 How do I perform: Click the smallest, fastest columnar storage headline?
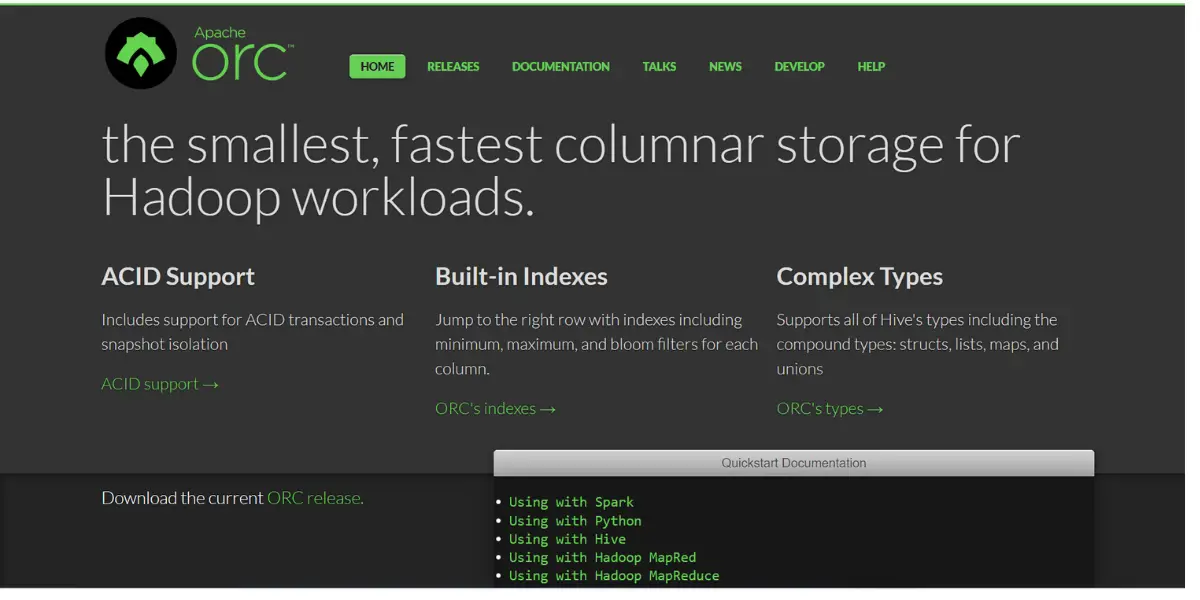pos(561,171)
